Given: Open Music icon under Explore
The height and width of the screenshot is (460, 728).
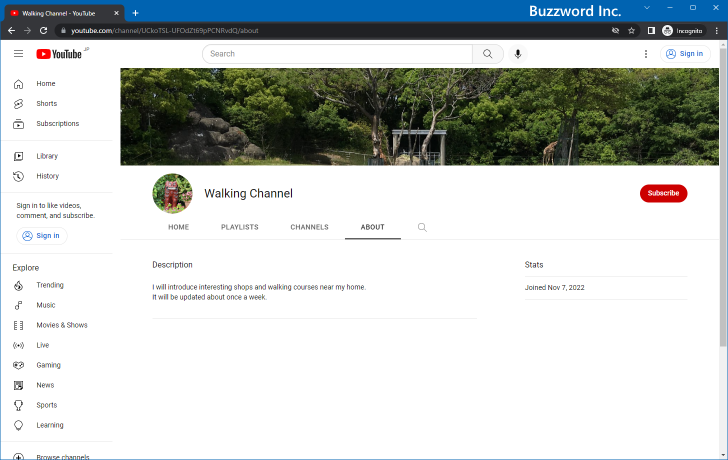Looking at the screenshot, I should point(18,305).
